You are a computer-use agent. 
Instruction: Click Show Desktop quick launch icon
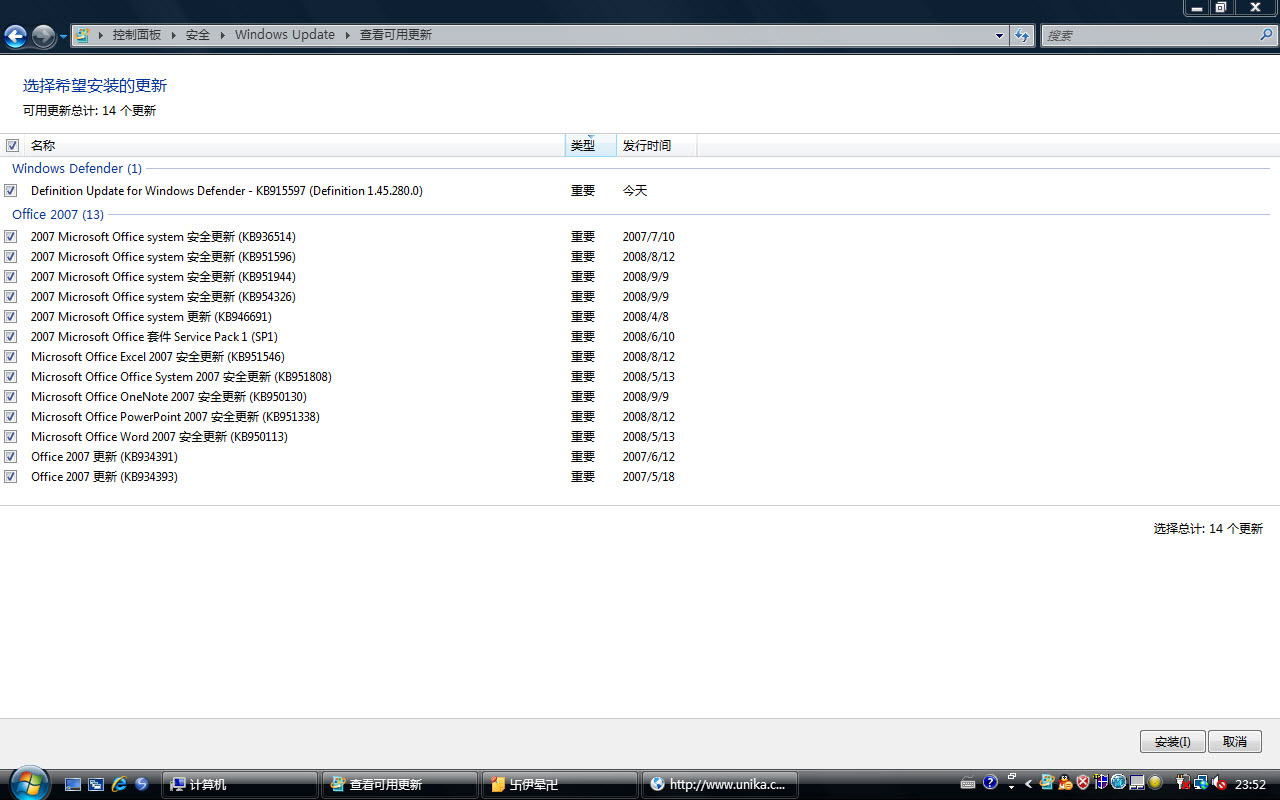point(73,785)
